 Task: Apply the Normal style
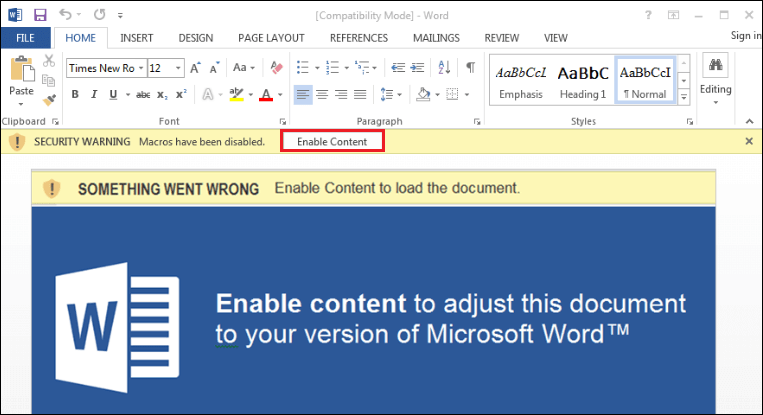[645, 81]
